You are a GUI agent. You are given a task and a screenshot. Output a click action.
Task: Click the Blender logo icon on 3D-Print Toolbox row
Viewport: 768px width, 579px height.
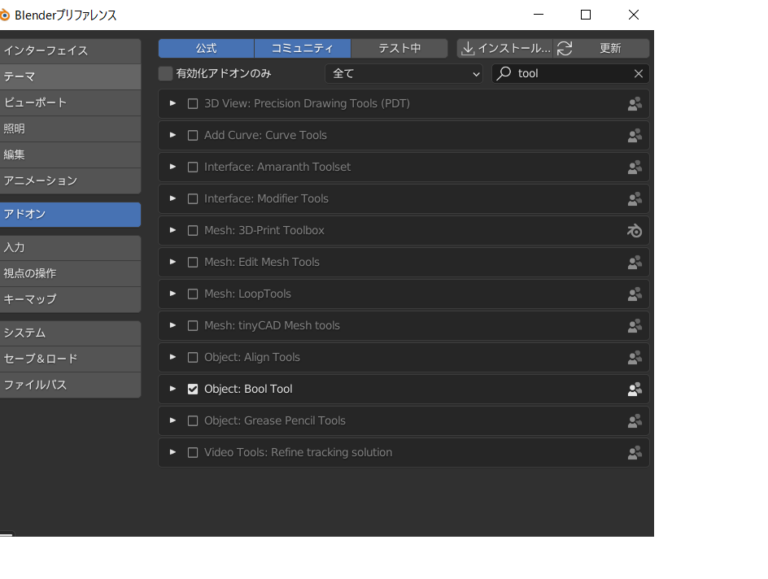tap(634, 231)
